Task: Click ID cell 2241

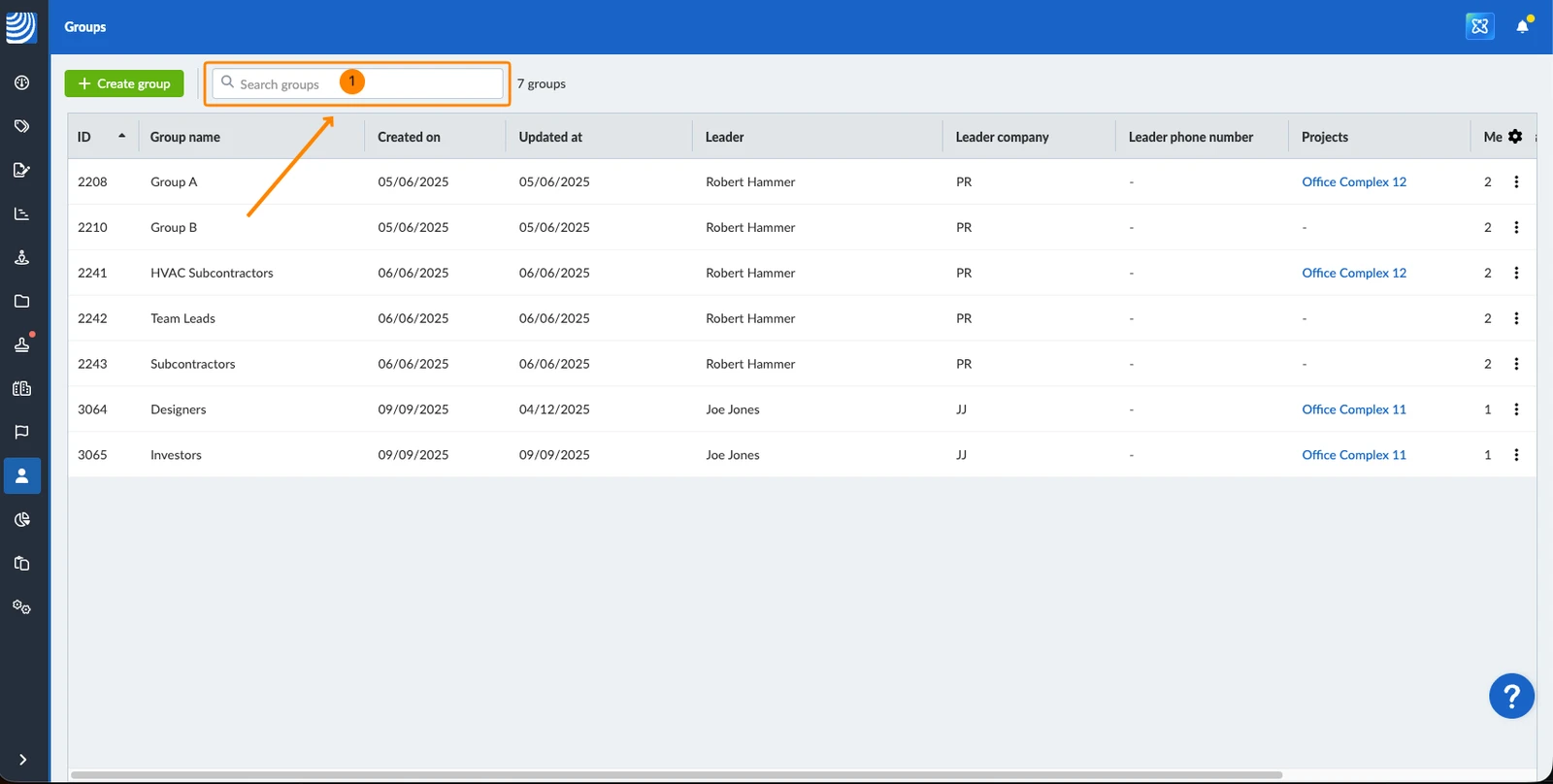Action: click(92, 273)
